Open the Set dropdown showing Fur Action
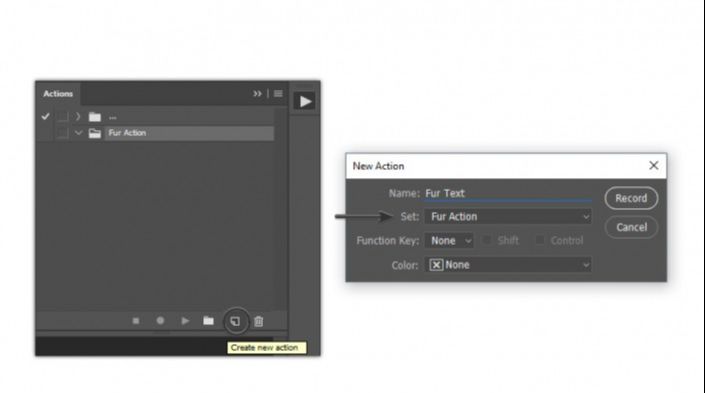Image resolution: width=705 pixels, height=393 pixels. (508, 217)
